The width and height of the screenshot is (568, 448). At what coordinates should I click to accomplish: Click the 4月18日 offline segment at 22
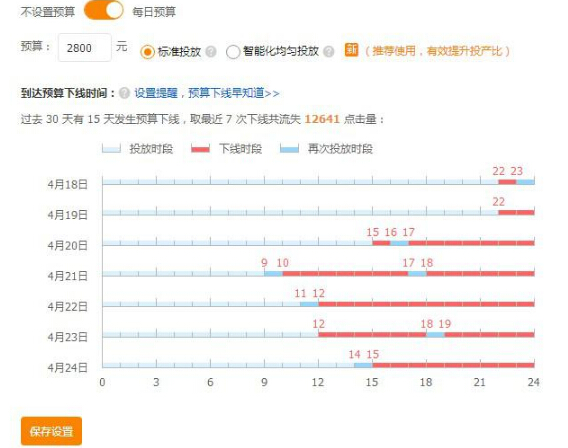coord(507,182)
